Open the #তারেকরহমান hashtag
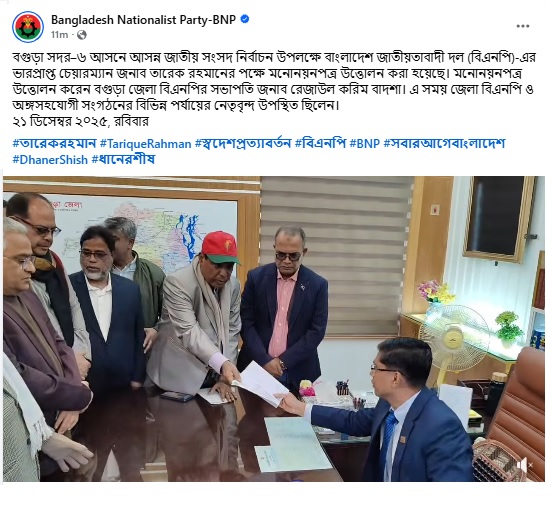The image size is (552, 509). (x=54, y=144)
